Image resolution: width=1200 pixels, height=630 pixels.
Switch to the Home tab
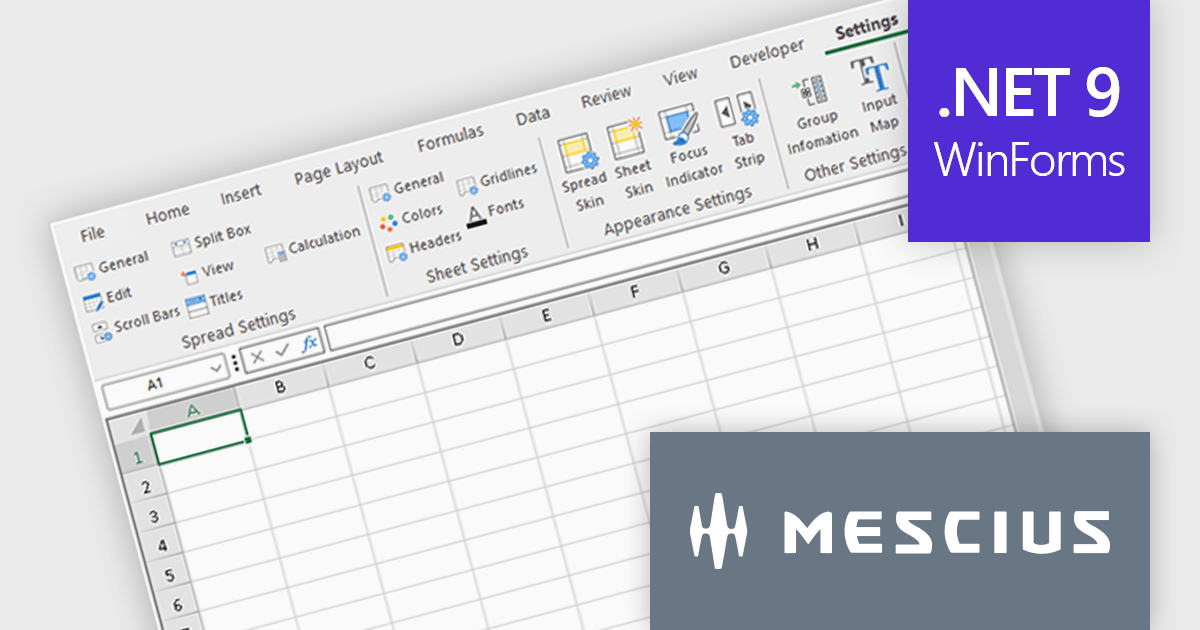coord(167,214)
